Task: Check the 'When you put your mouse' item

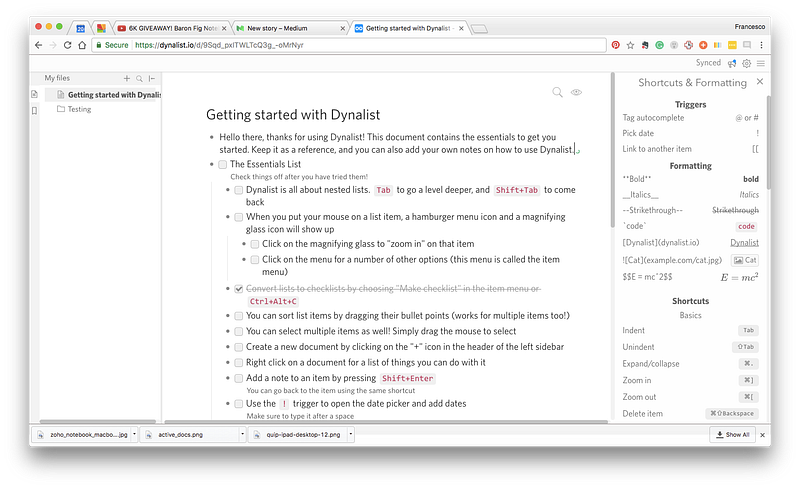Action: pos(238,217)
